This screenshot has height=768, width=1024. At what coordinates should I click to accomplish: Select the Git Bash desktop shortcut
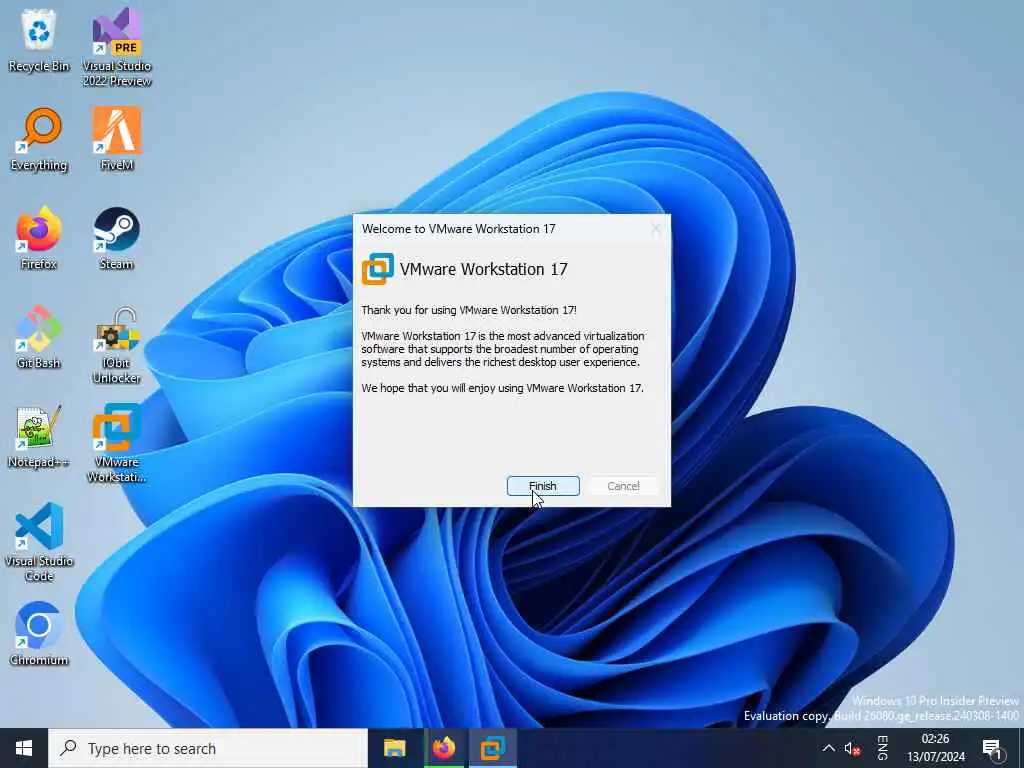coord(39,338)
